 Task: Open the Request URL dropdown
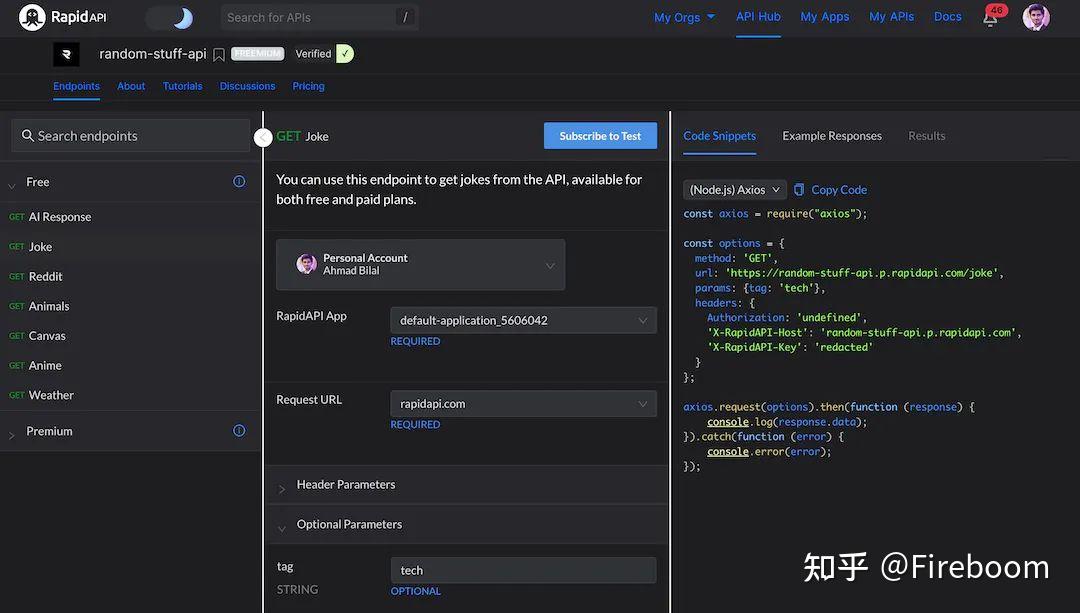523,404
